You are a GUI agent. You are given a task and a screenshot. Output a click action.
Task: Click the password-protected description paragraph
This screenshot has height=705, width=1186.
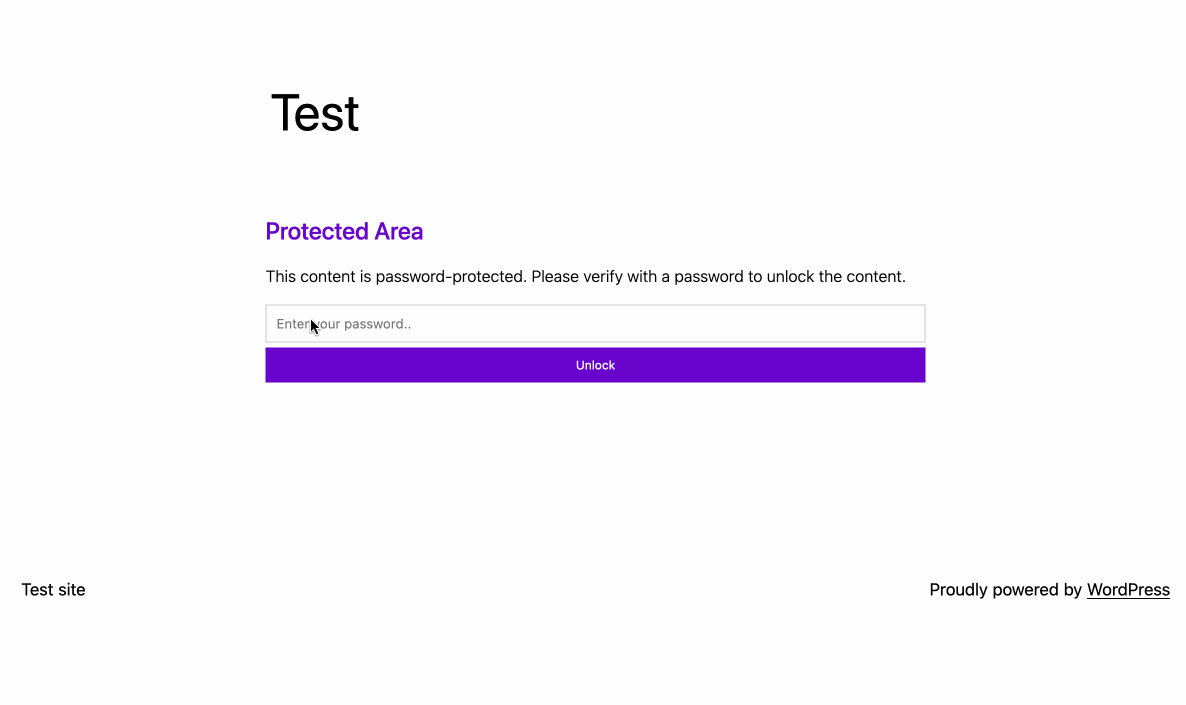(585, 277)
